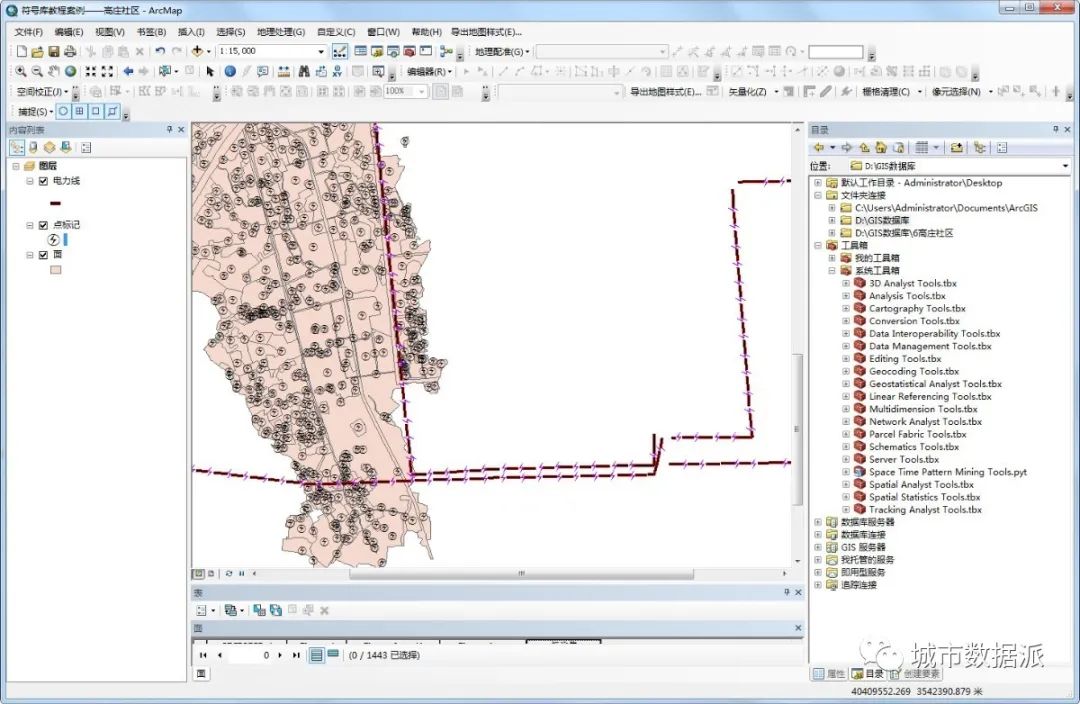The width and height of the screenshot is (1080, 704).
Task: Open the Find binoculars tool
Action: [304, 71]
